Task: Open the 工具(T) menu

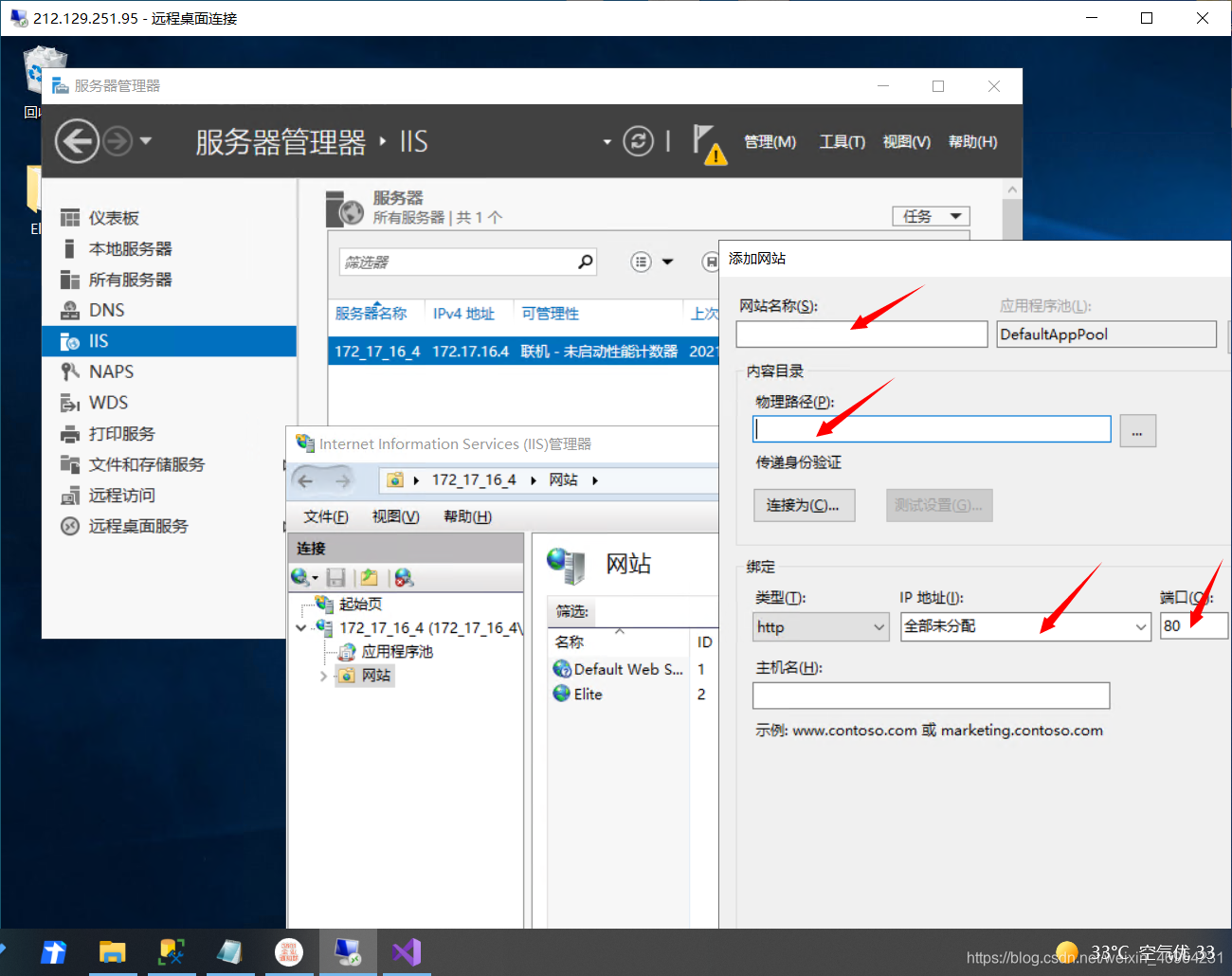Action: click(x=842, y=141)
